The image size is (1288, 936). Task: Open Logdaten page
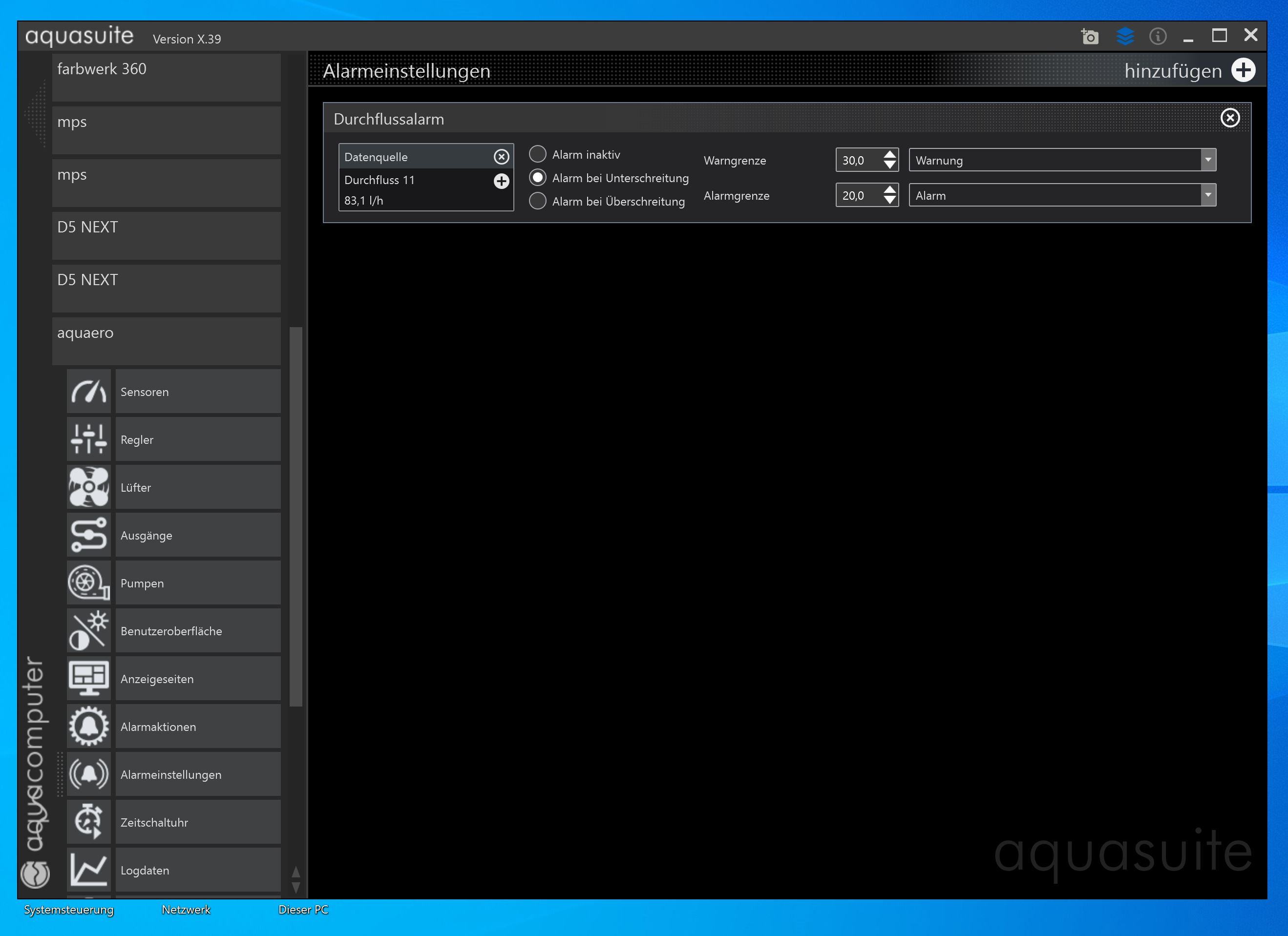coord(198,870)
